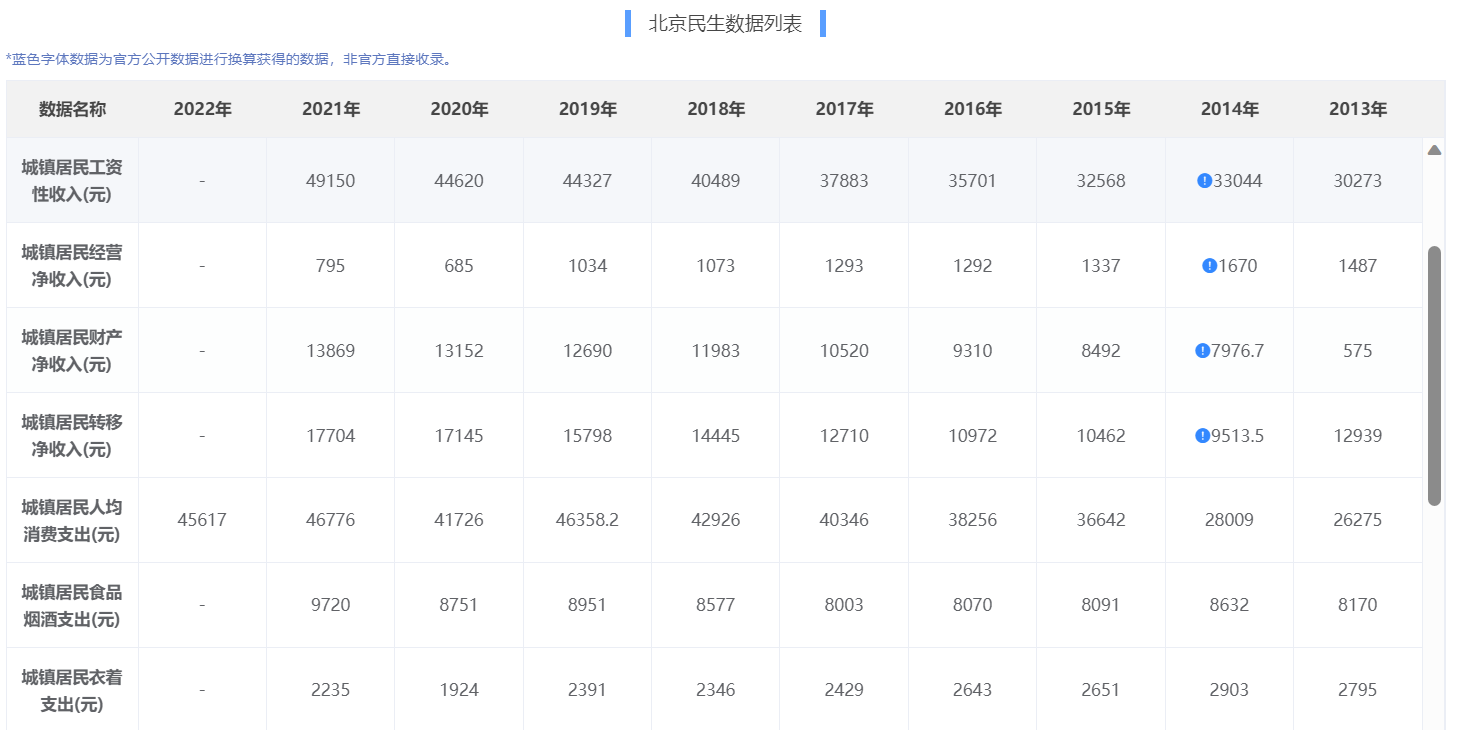Click the 12939 transfer income cell

click(x=1358, y=436)
